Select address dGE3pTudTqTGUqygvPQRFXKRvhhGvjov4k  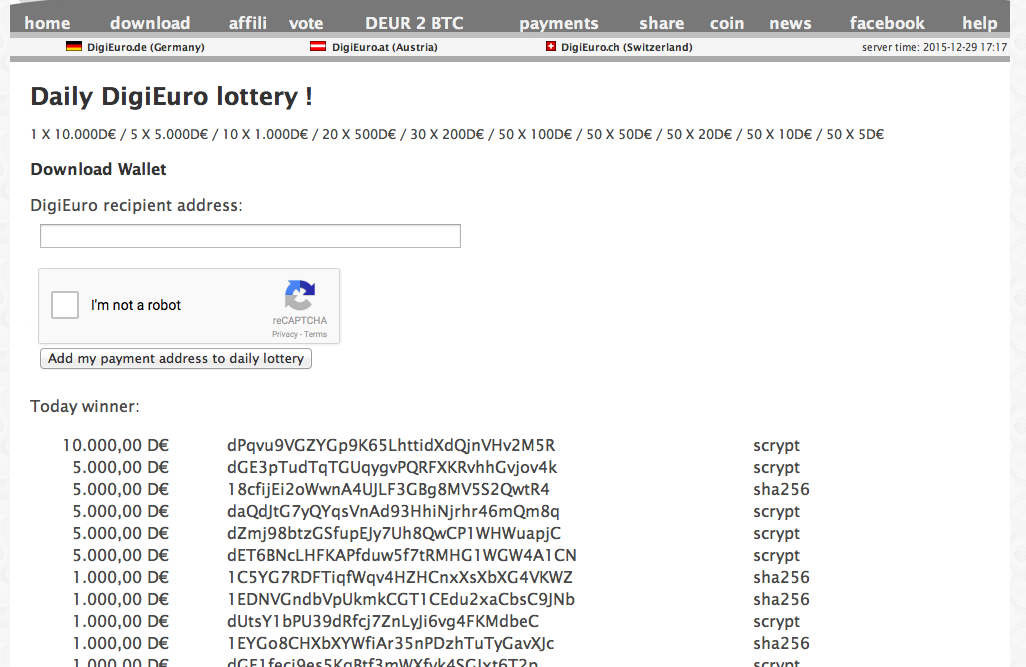[x=392, y=467]
